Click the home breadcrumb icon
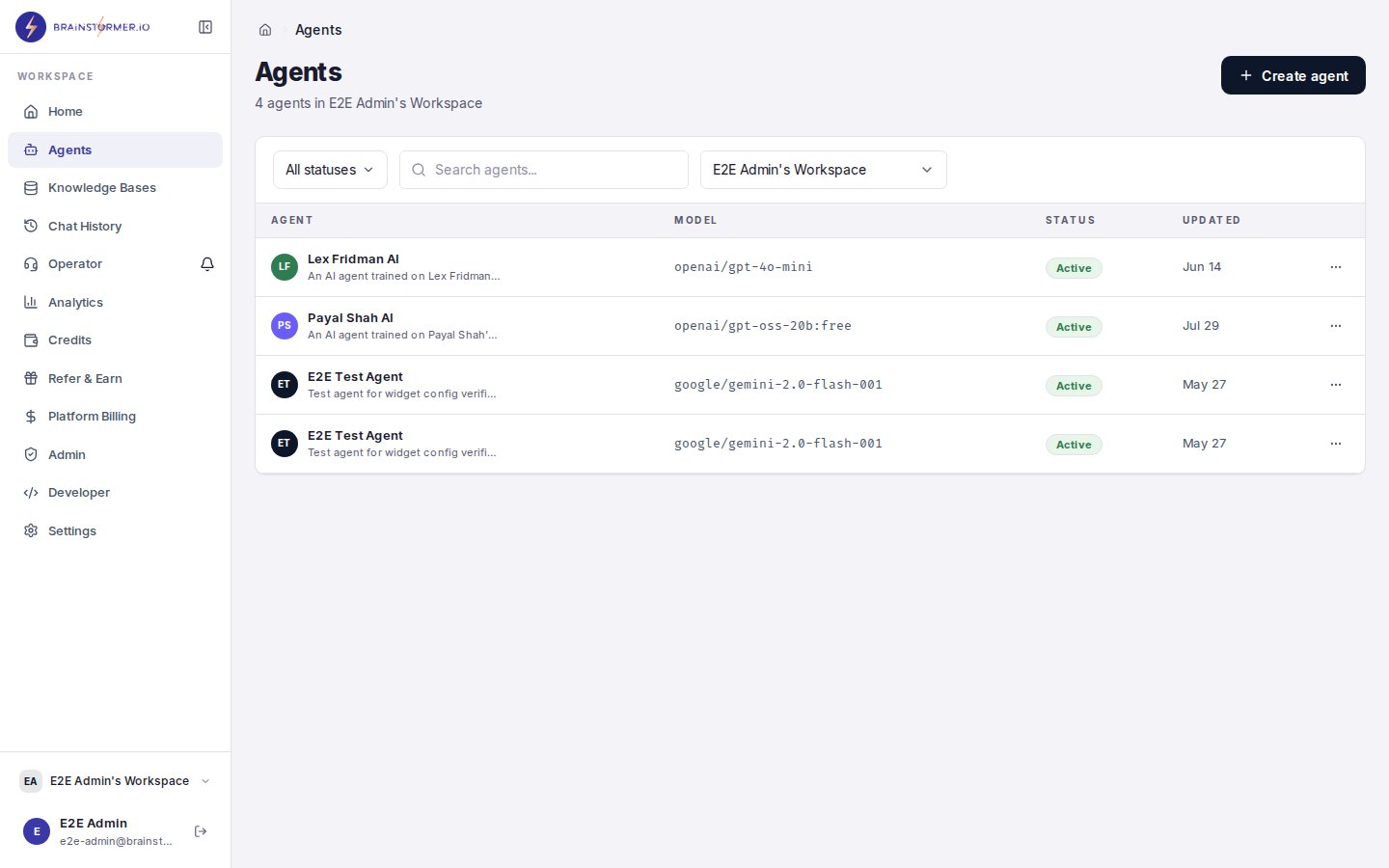Screen dimensions: 1389x868 point(265,30)
